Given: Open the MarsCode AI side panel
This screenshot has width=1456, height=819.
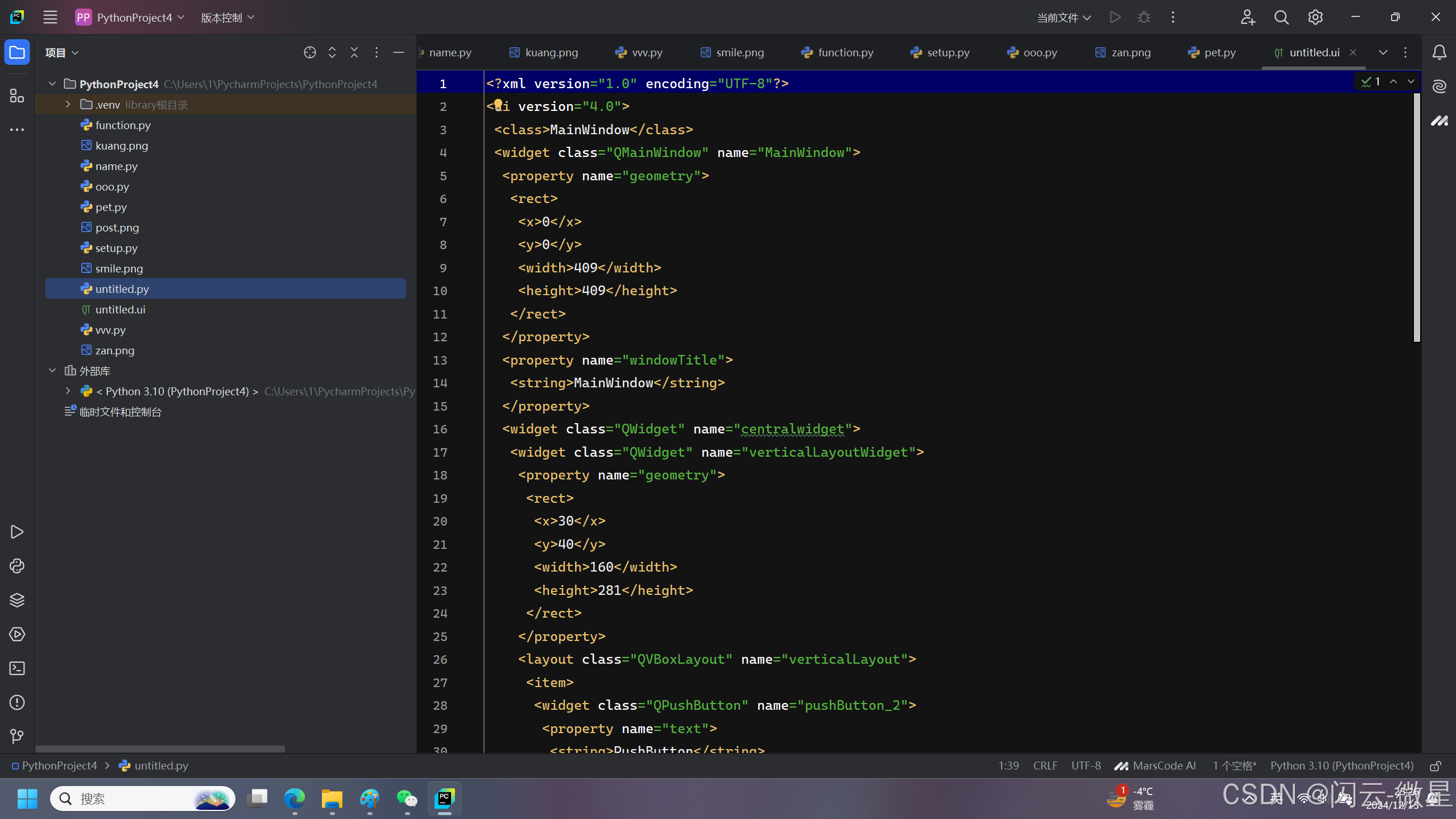Looking at the screenshot, I should click(x=1440, y=121).
